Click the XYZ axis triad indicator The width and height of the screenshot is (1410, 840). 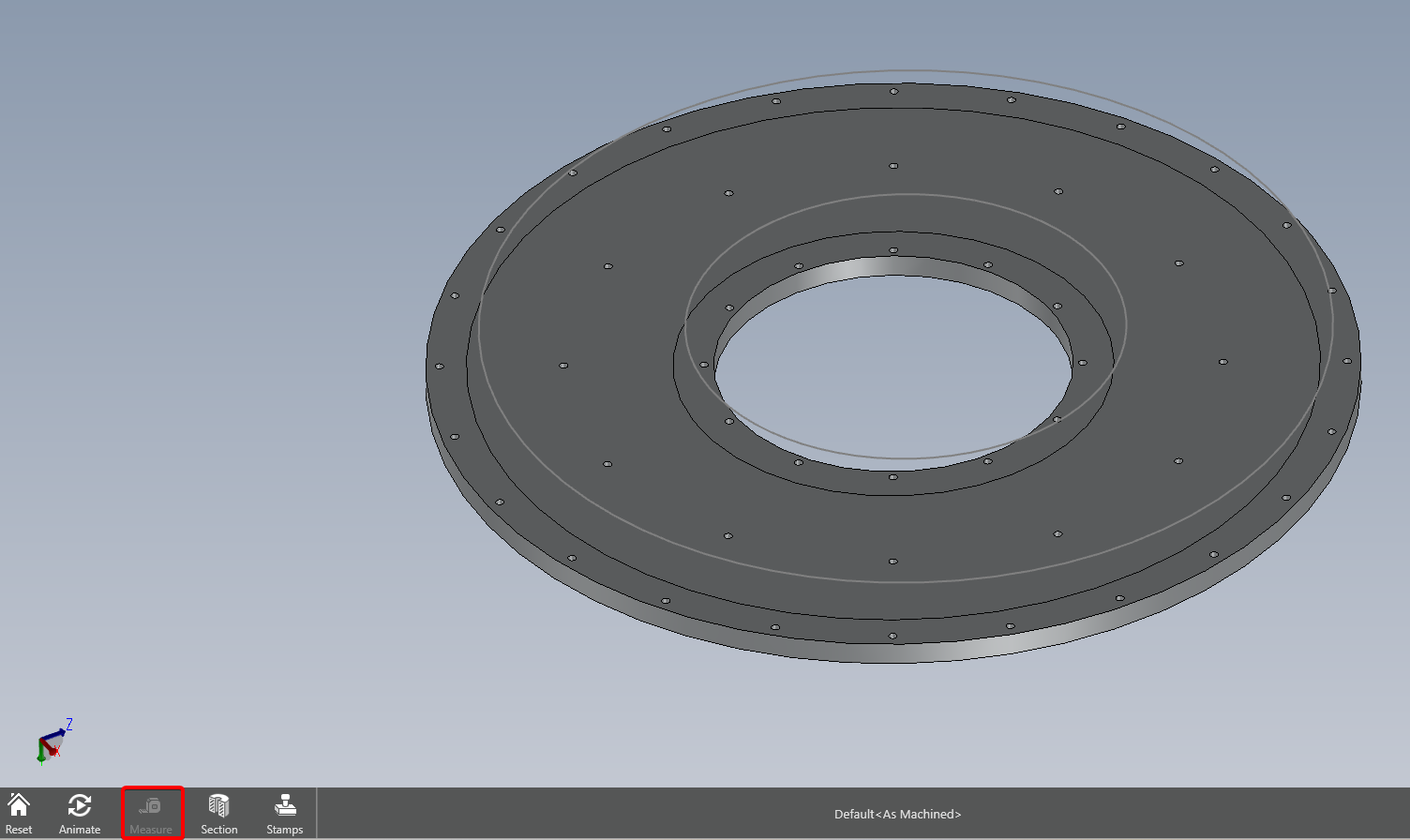[x=53, y=742]
